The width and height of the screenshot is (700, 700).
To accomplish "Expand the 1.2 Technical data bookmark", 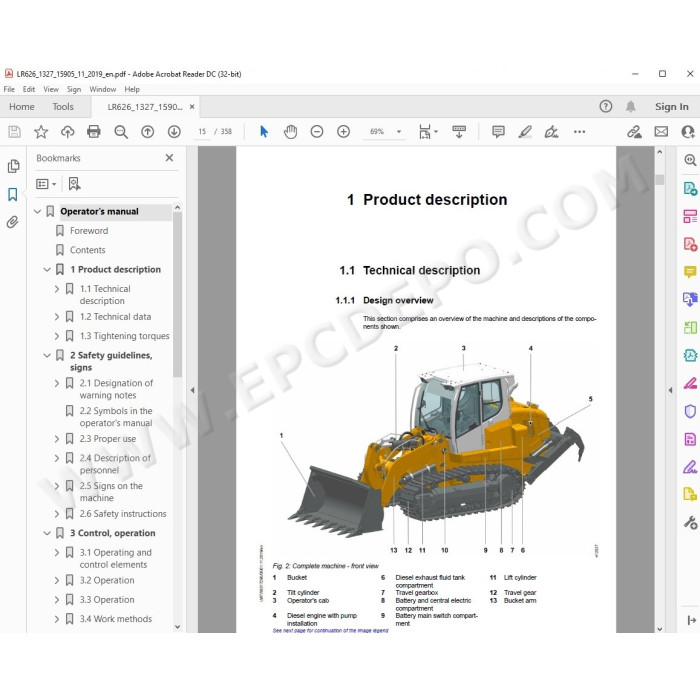I will tap(57, 317).
